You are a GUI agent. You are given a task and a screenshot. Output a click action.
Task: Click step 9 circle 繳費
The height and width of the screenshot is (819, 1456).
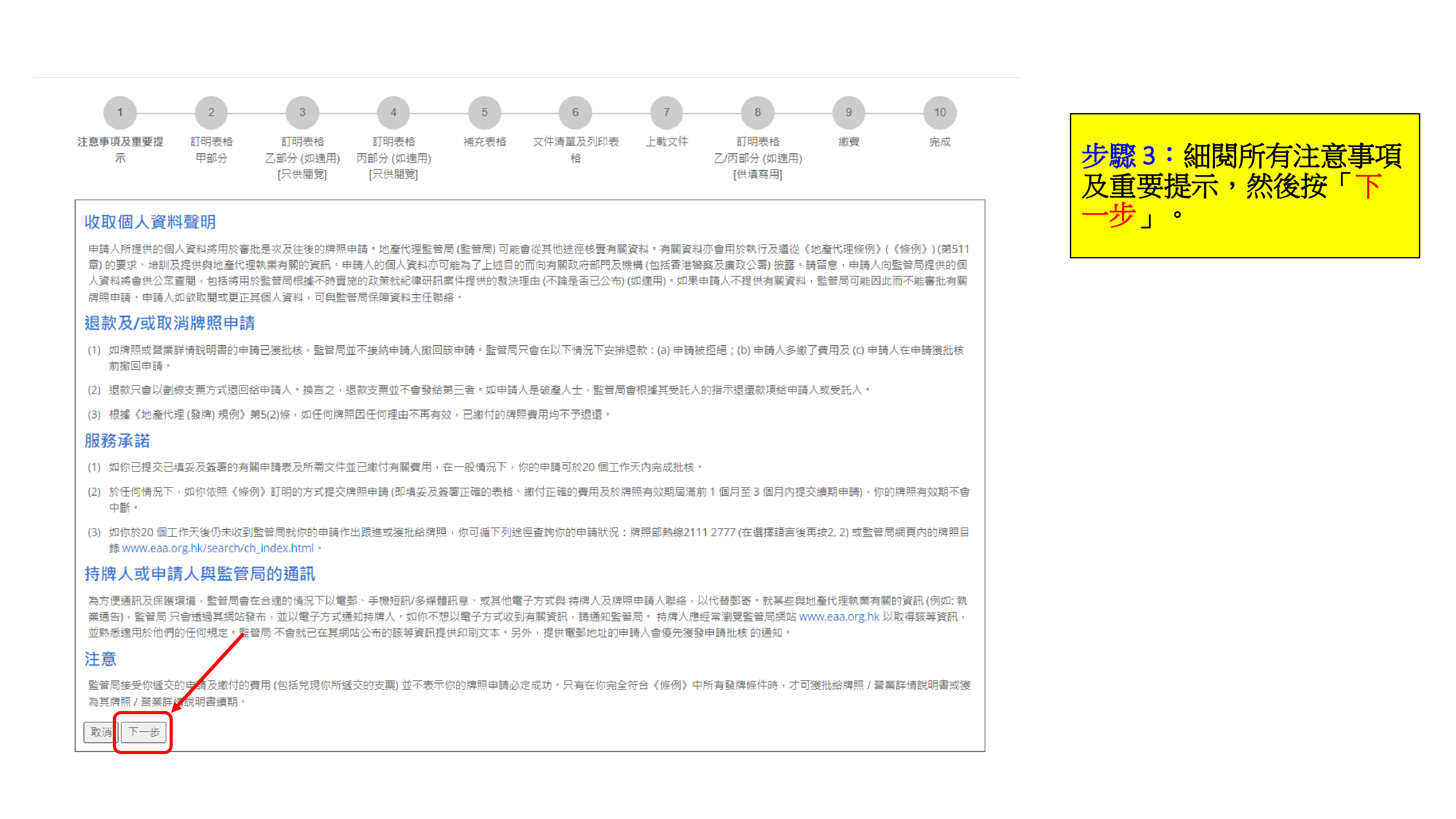[848, 112]
